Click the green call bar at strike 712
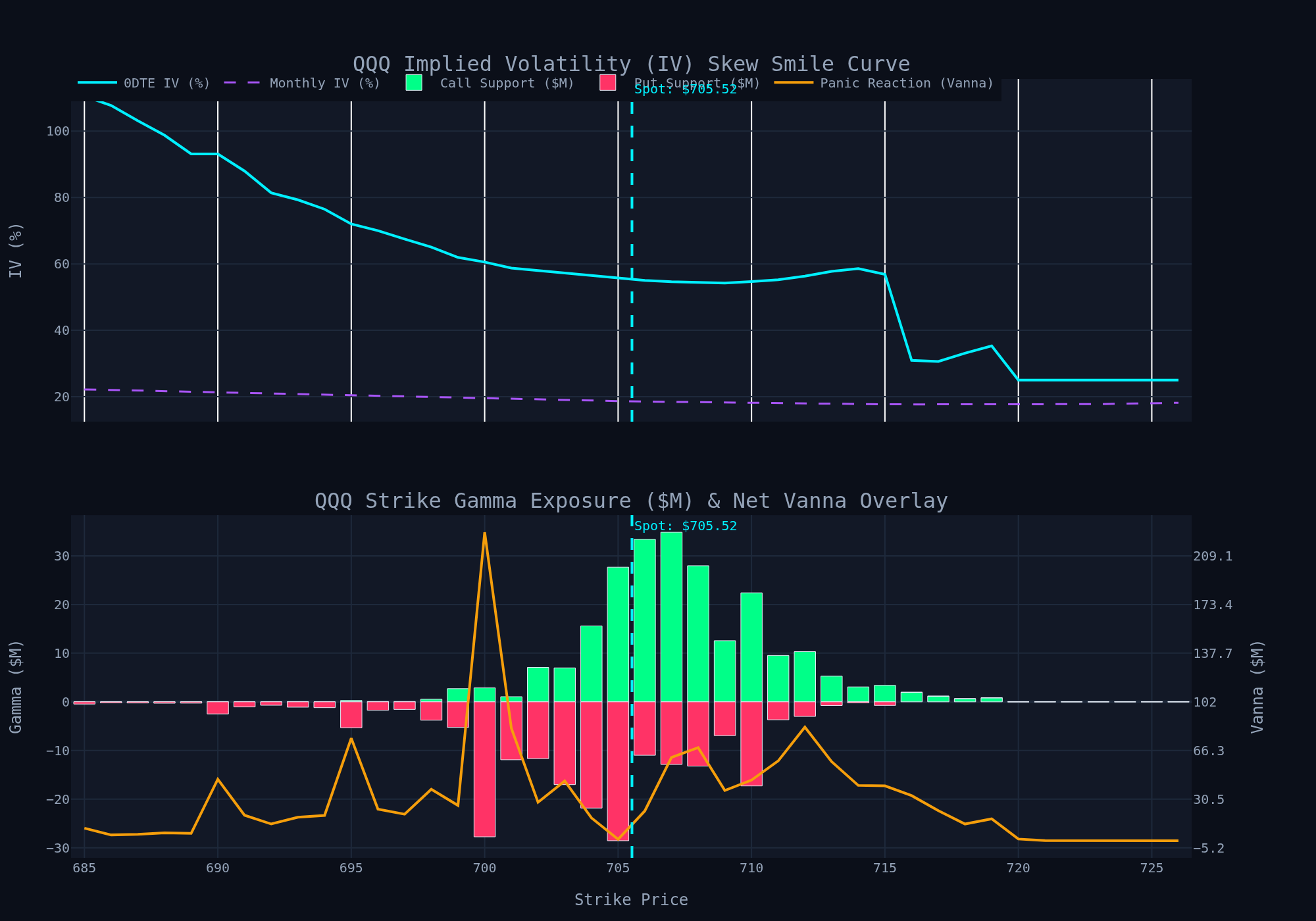 click(x=805, y=677)
